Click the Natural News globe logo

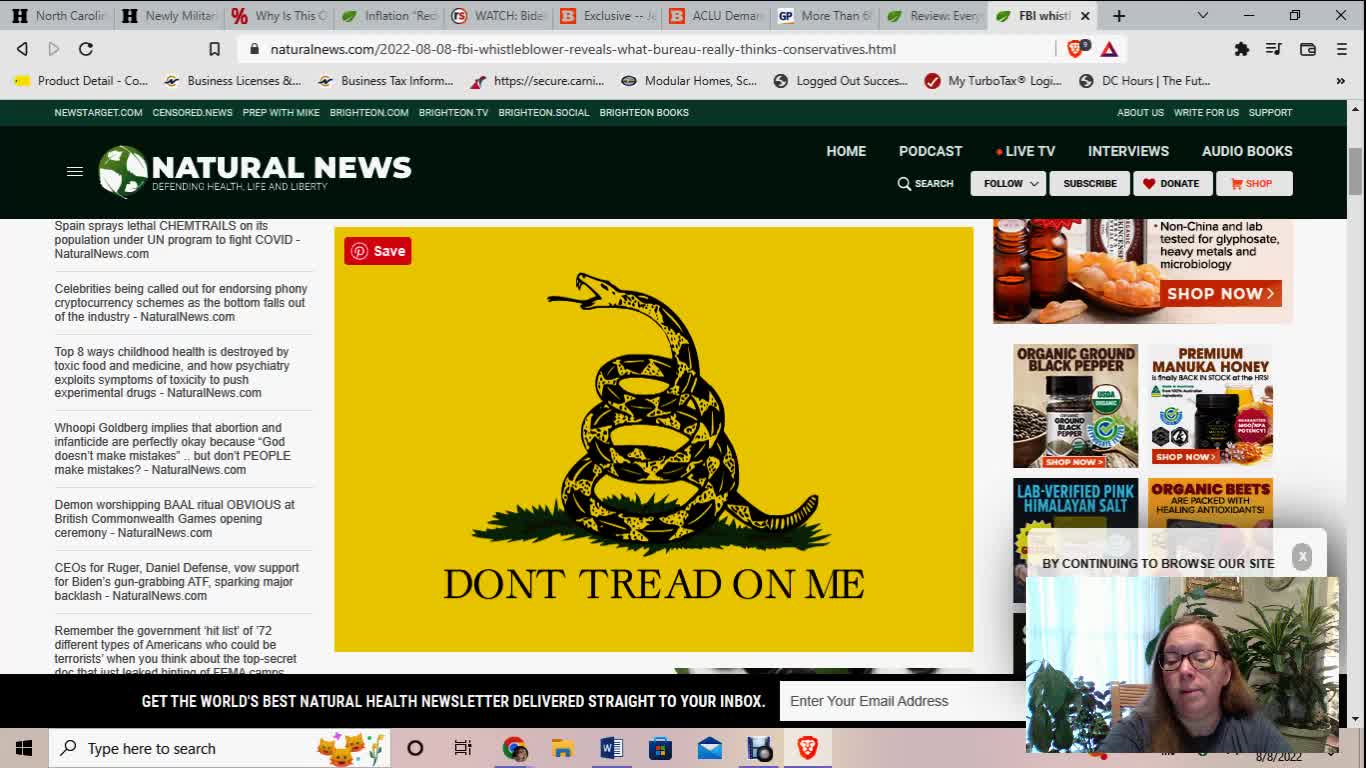pos(122,171)
